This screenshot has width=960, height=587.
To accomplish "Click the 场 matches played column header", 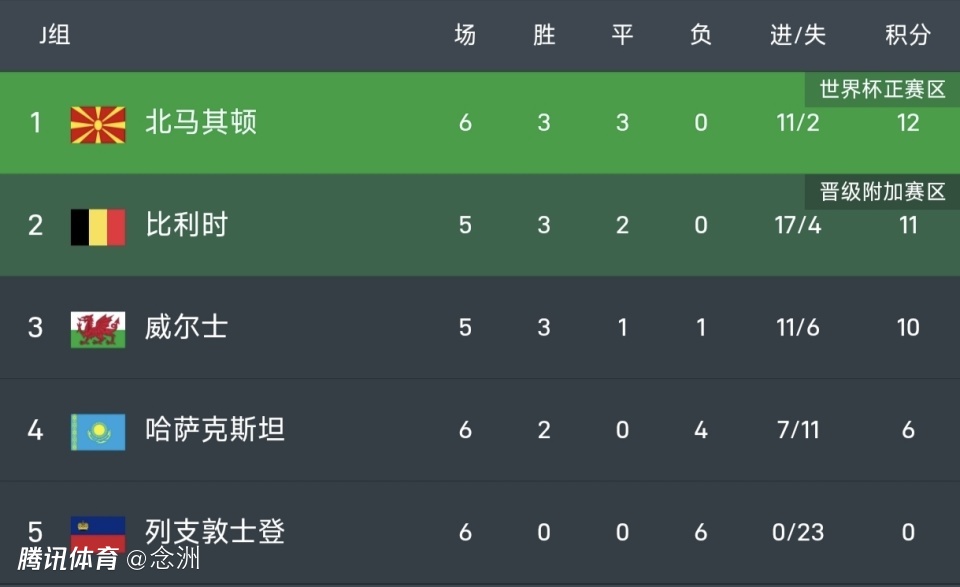I will point(465,36).
